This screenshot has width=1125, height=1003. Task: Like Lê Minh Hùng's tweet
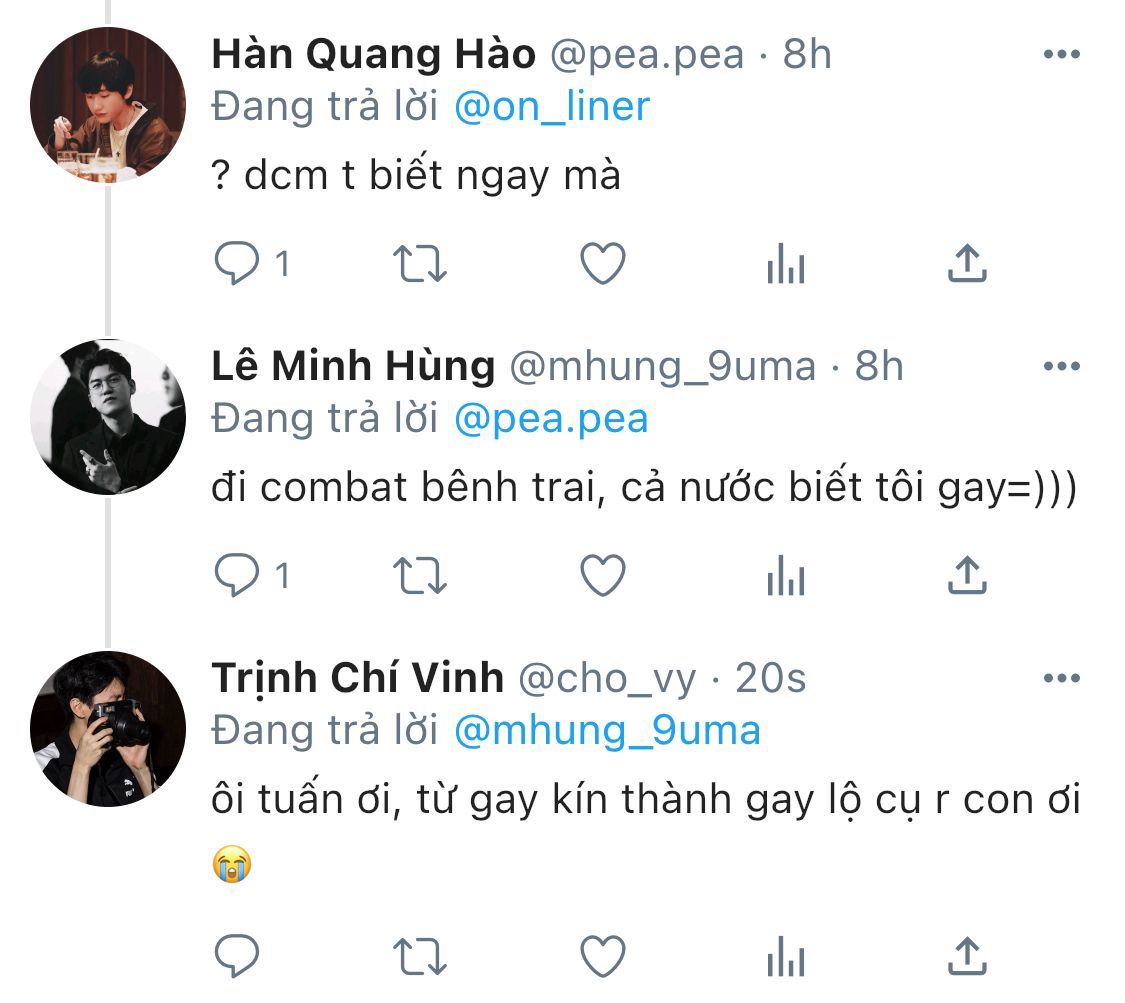pyautogui.click(x=603, y=576)
